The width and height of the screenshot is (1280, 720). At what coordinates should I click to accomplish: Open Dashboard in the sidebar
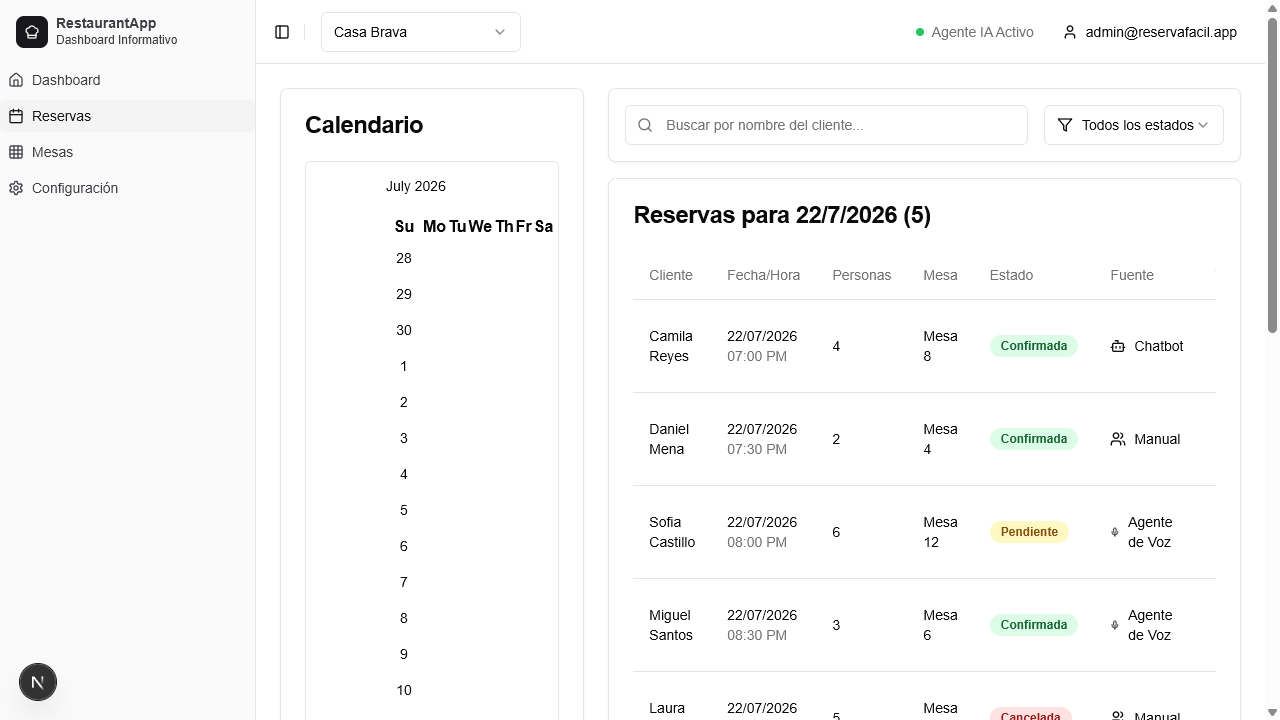click(128, 80)
